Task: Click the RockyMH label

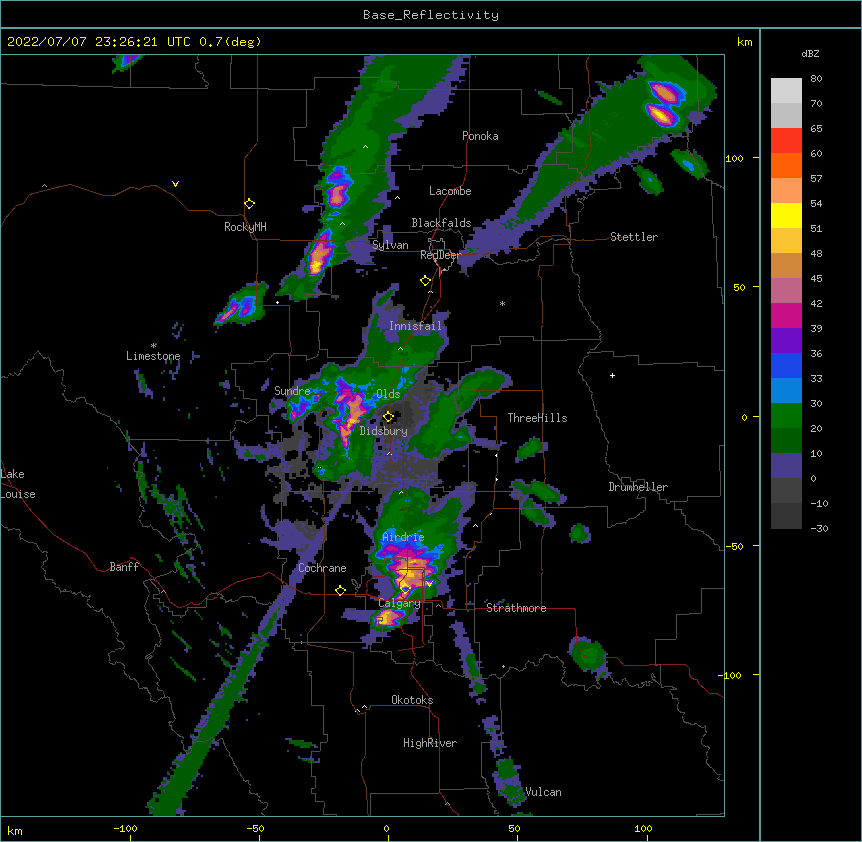Action: (245, 227)
